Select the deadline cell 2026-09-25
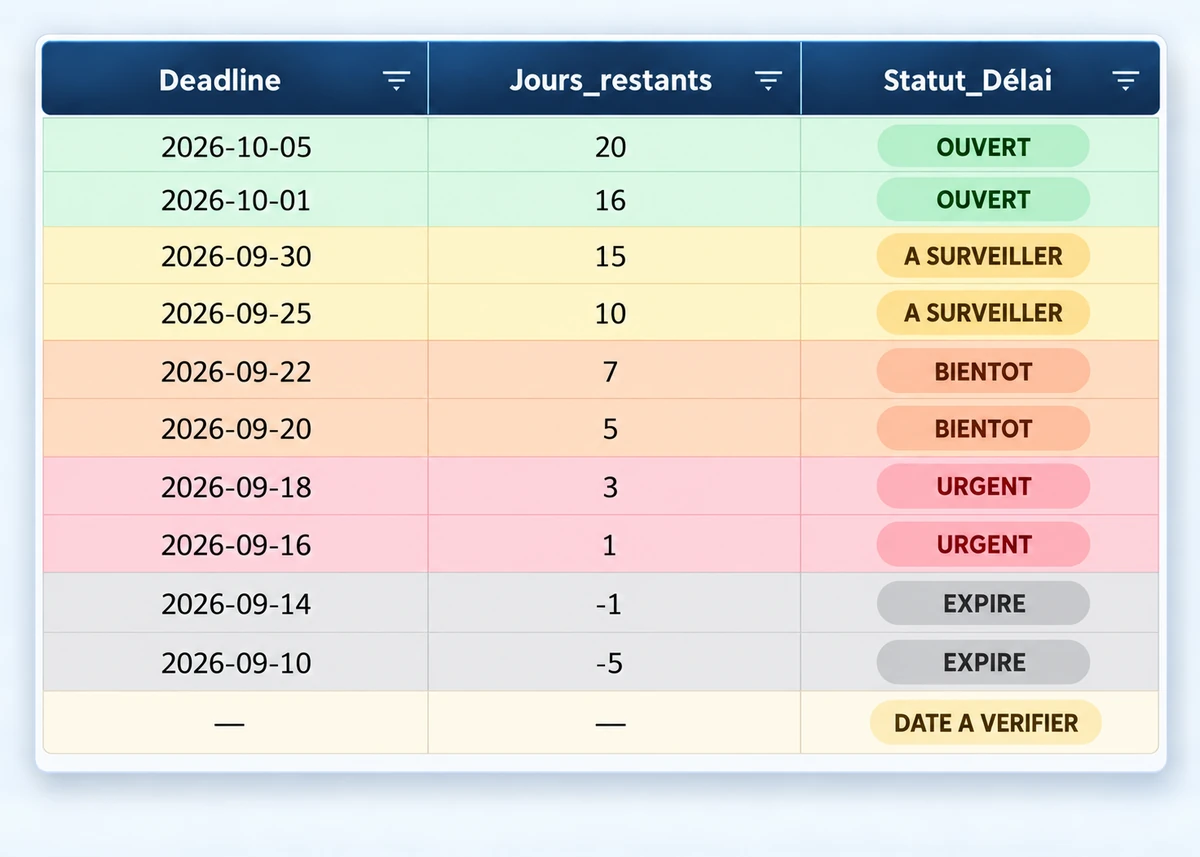Image resolution: width=1200 pixels, height=857 pixels. coord(236,313)
